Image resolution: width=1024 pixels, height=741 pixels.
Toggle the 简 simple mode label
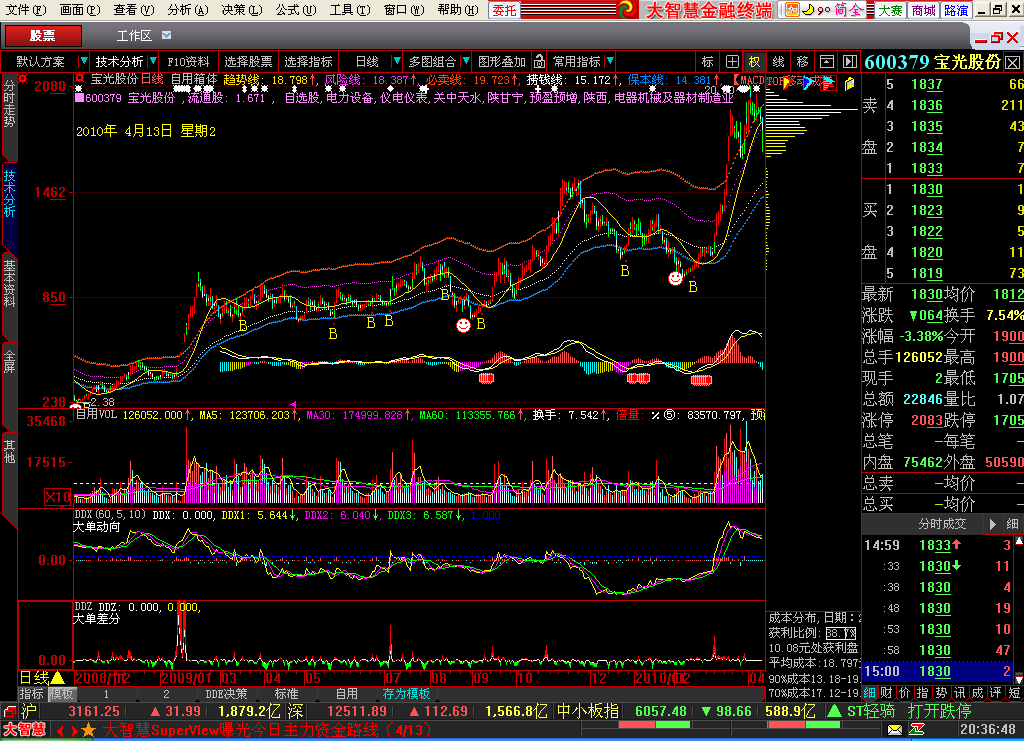click(840, 10)
